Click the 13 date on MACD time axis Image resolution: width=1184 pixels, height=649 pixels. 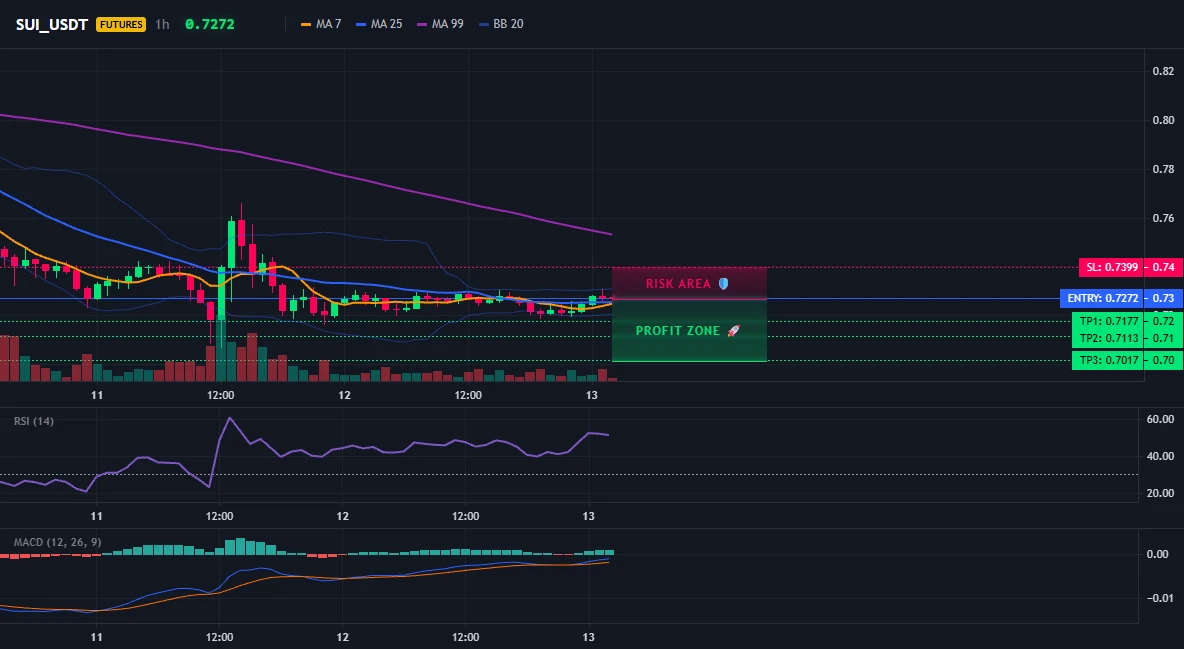[589, 637]
